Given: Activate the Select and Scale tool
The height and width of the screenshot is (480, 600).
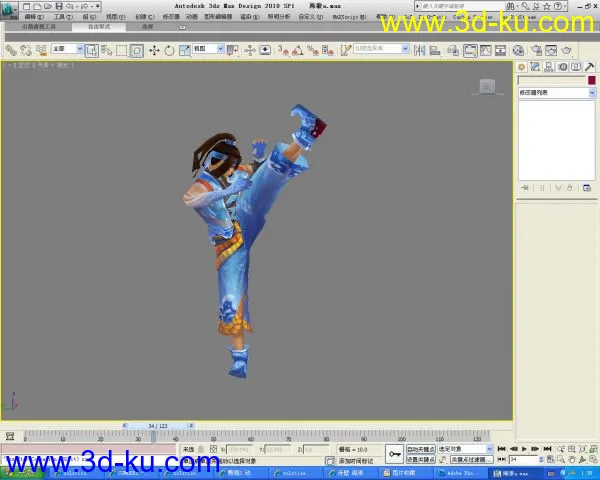Looking at the screenshot, I should coord(184,51).
